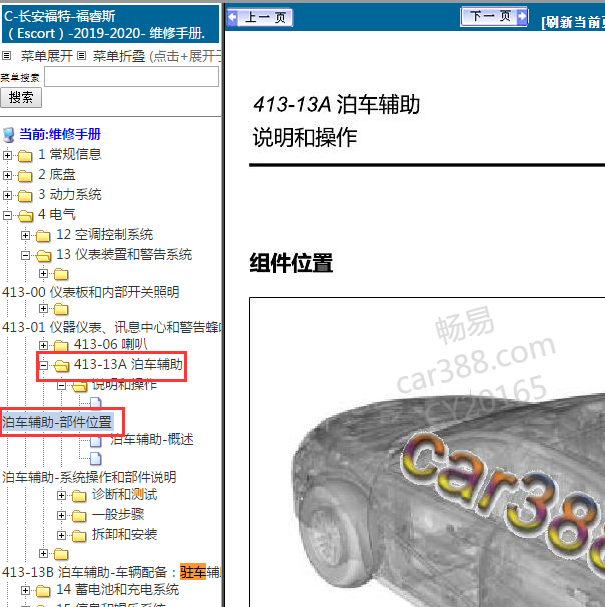This screenshot has width=605, height=607.
Task: Select 14 蓄电池和充电系统 in the tree
Action: pyautogui.click(x=117, y=590)
